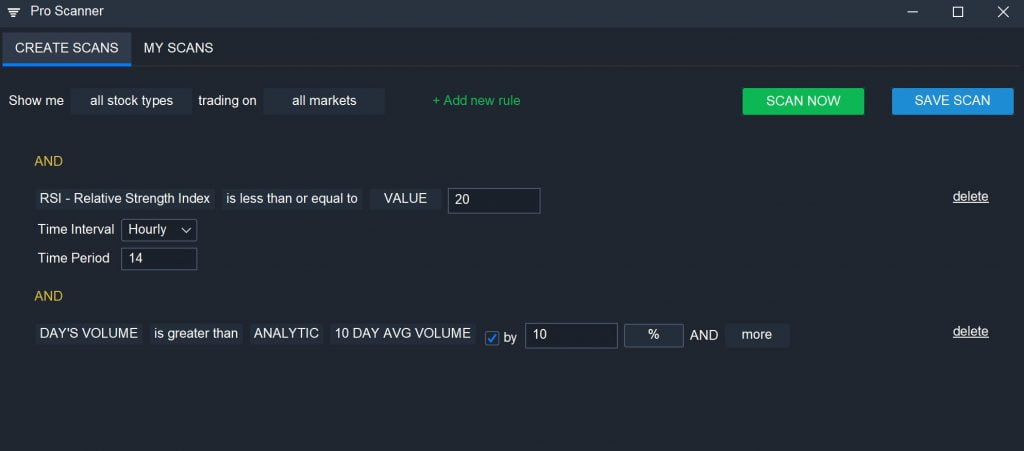Close the Pro Scanner window
Viewport: 1024px width, 451px height.
pos(1003,12)
